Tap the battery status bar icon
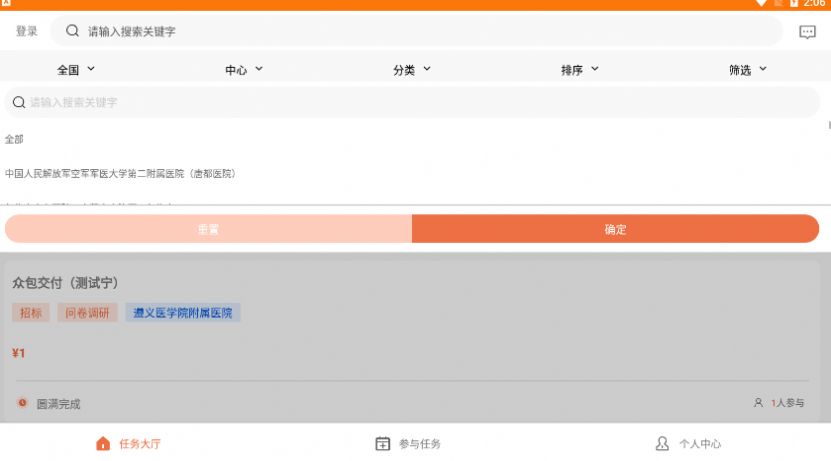 tap(794, 3)
